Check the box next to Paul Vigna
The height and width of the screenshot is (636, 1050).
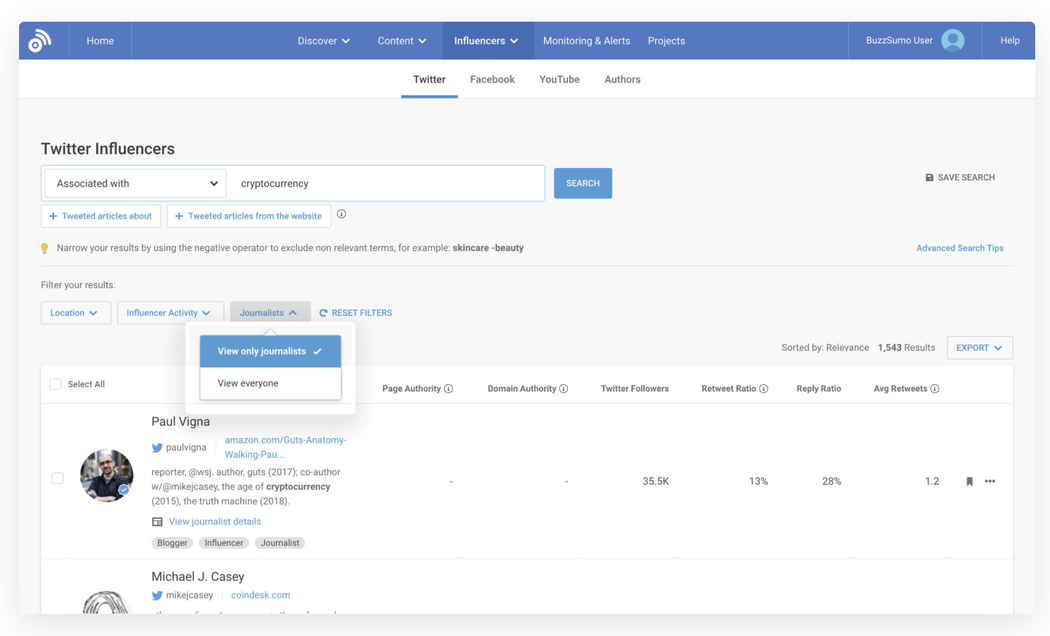pyautogui.click(x=57, y=478)
